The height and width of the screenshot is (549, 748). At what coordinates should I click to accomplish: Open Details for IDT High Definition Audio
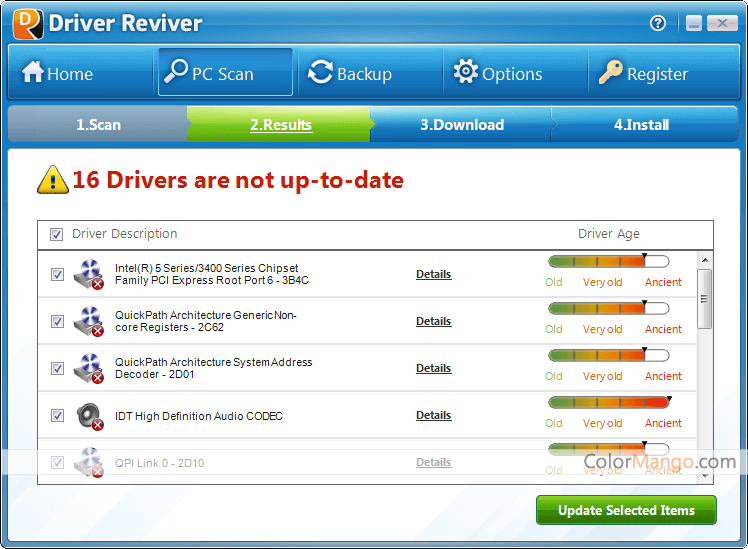(433, 415)
